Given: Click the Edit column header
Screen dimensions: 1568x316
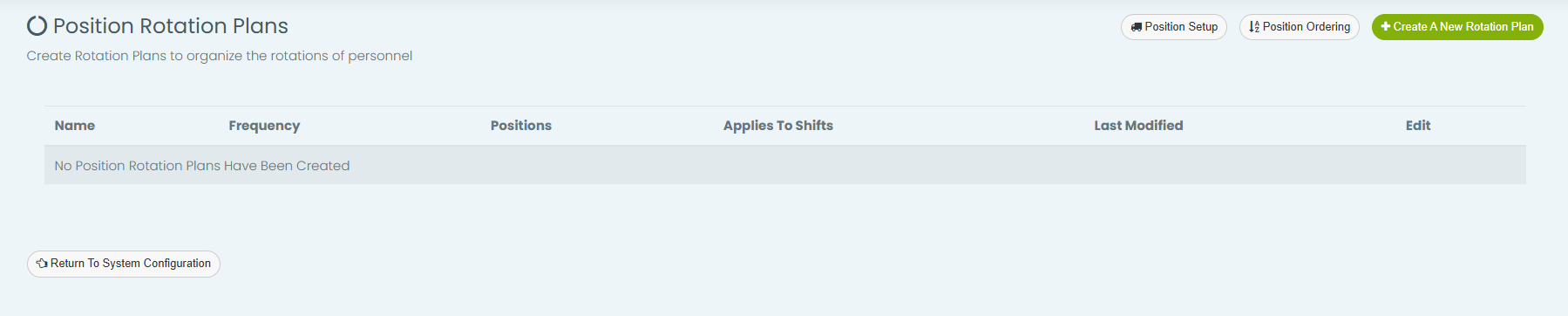Looking at the screenshot, I should 1418,126.
